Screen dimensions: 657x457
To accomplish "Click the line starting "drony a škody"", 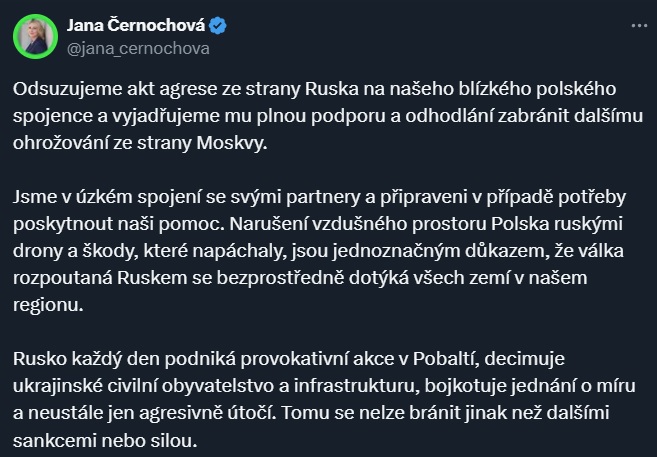I will 318,251.
